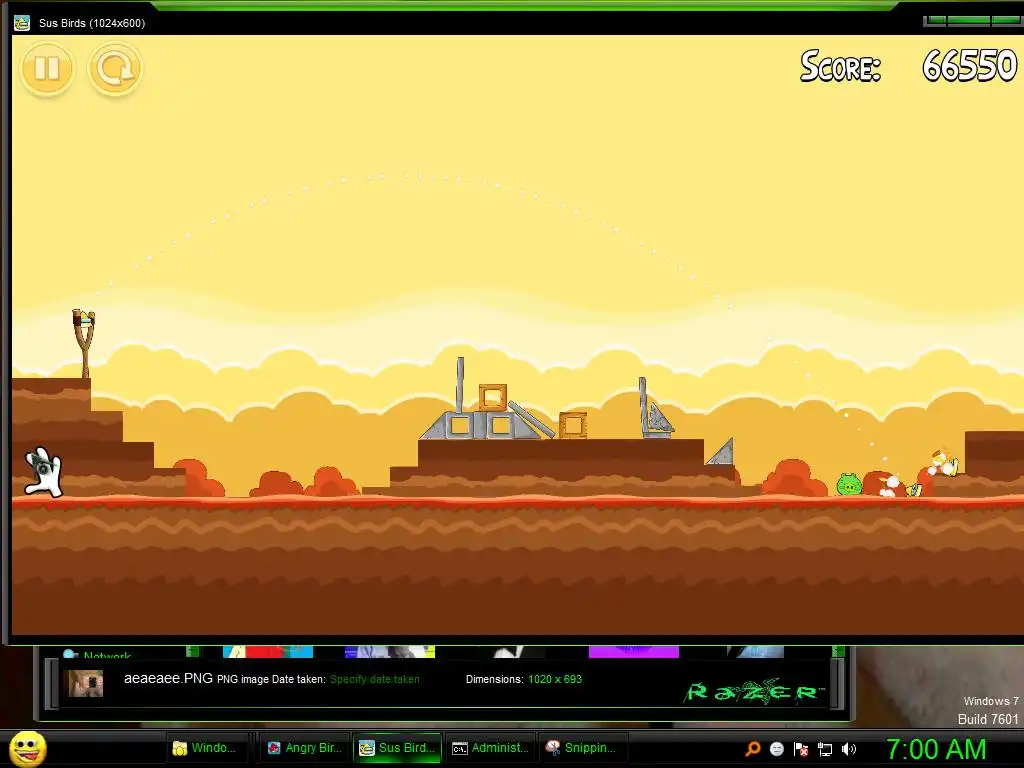Open the Action Center flag tray icon
The height and width of the screenshot is (768, 1024).
point(801,749)
